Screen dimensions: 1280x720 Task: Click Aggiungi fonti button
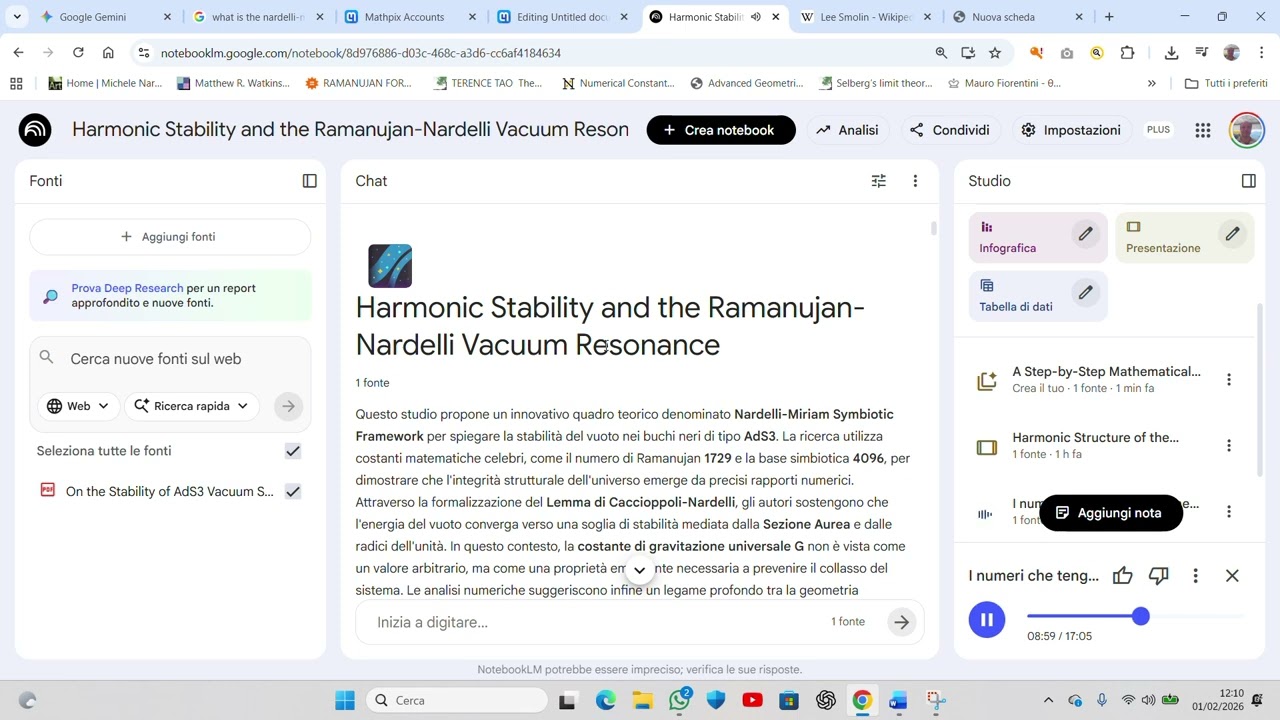tap(170, 237)
